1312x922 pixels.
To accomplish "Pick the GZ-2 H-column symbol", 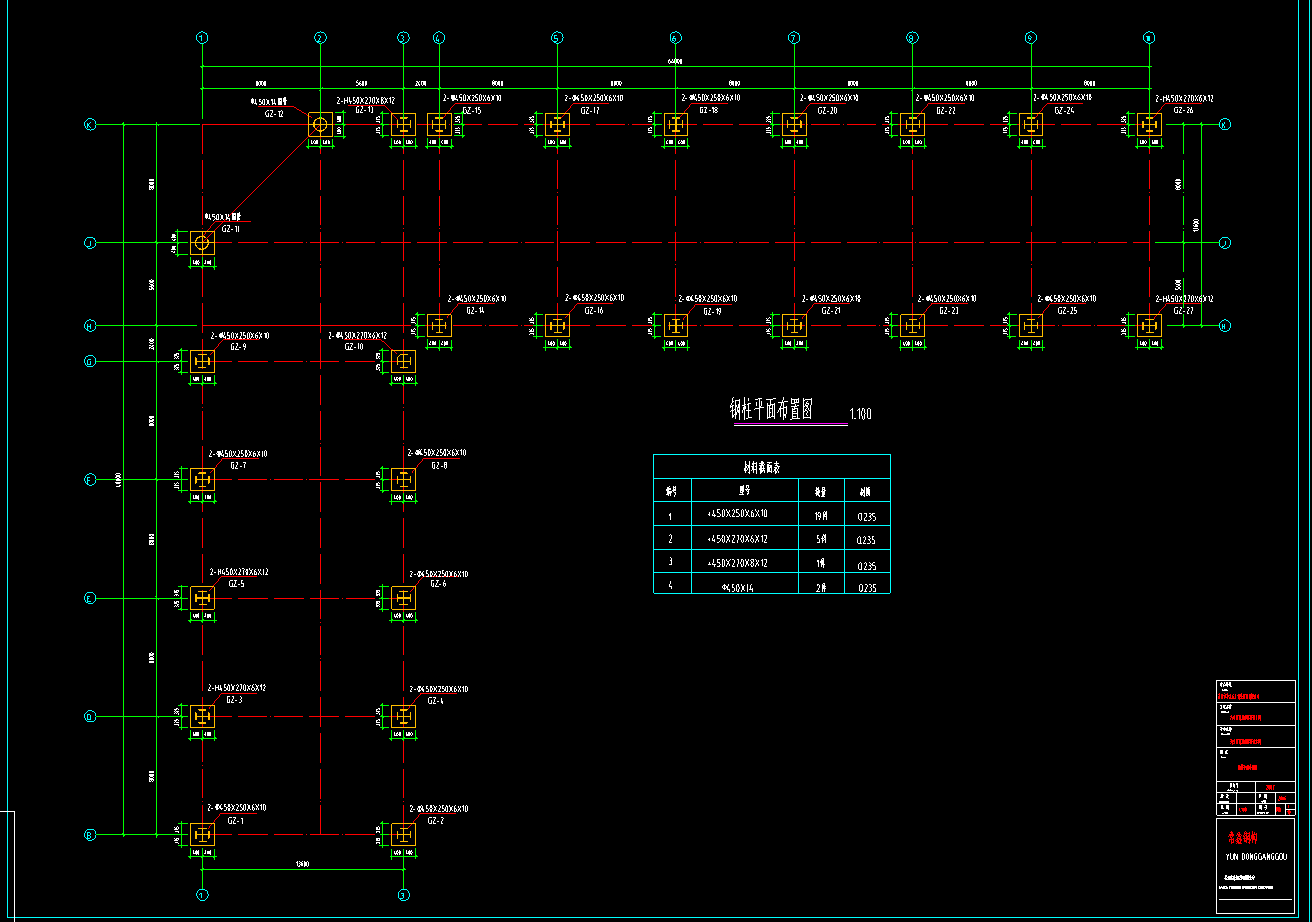I will 403,834.
